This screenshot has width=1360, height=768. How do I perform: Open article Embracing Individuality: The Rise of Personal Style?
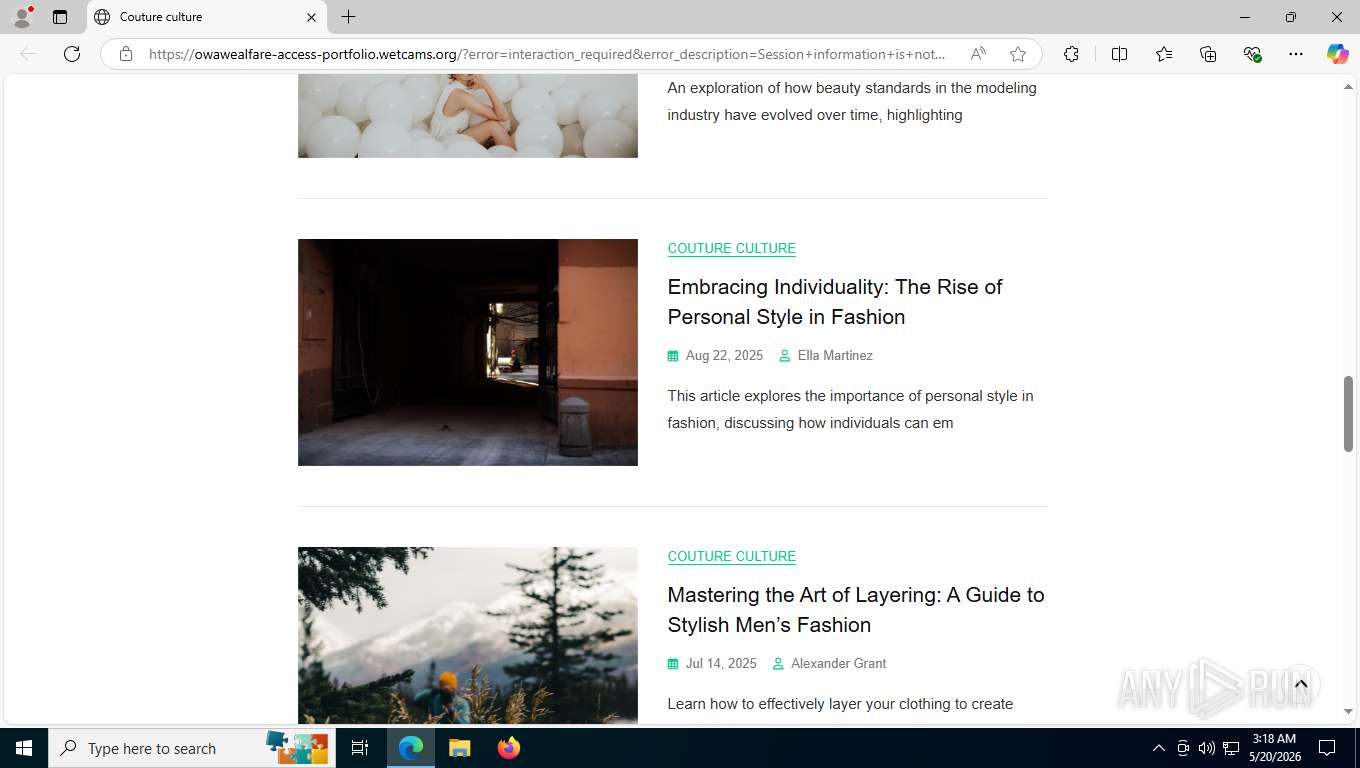[x=835, y=302]
